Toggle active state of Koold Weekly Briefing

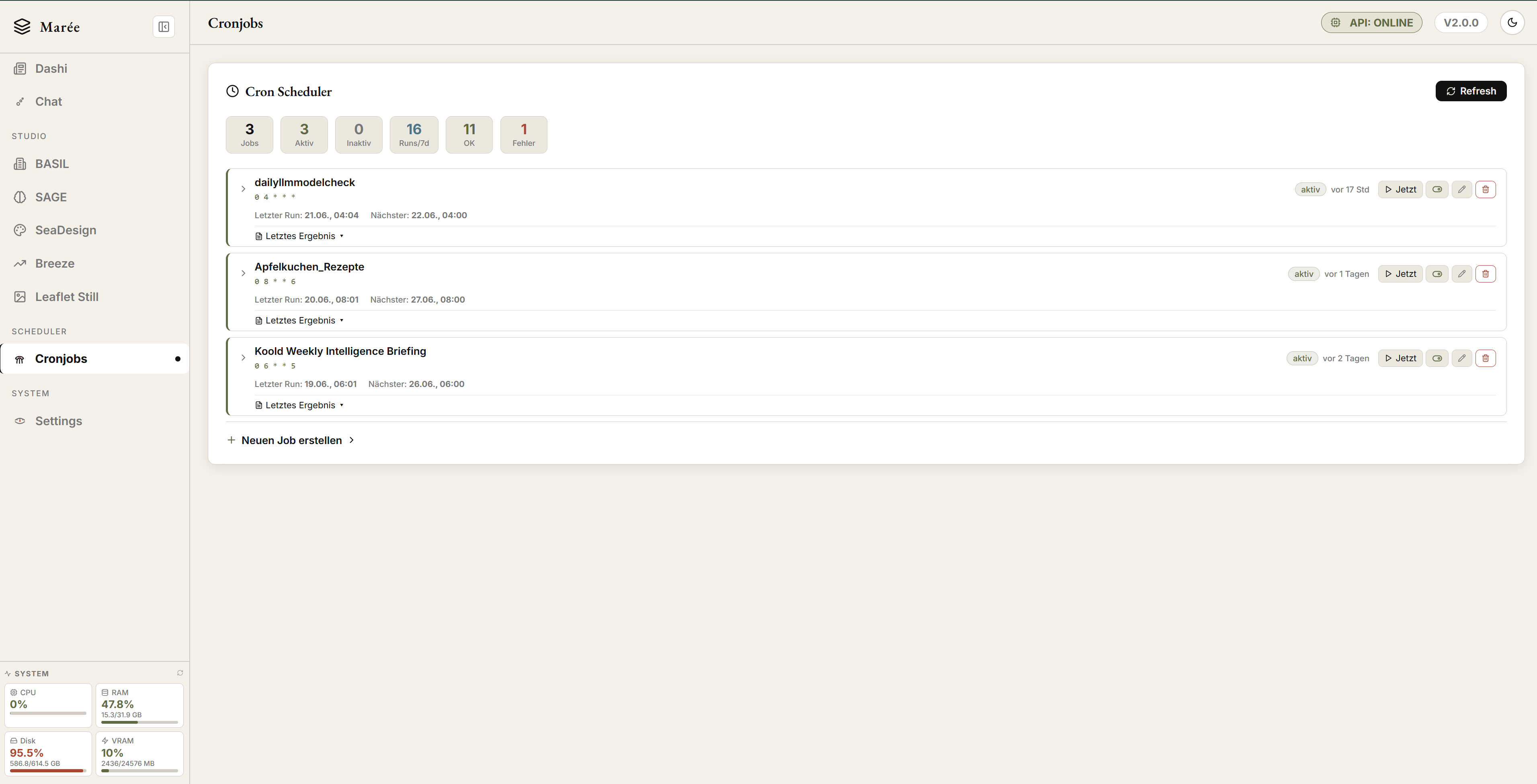(x=1437, y=358)
